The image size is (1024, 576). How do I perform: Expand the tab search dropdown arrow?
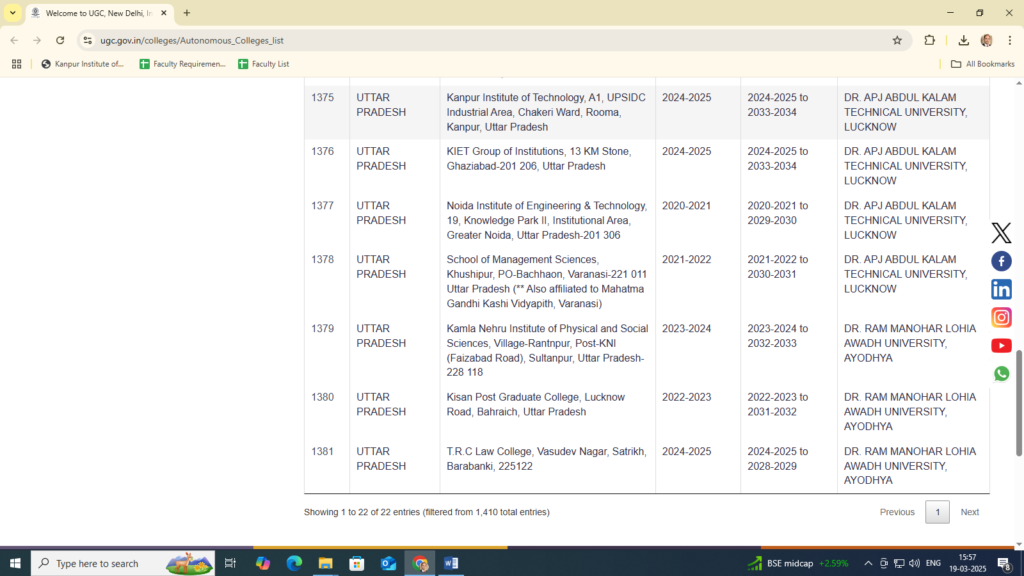(12, 13)
